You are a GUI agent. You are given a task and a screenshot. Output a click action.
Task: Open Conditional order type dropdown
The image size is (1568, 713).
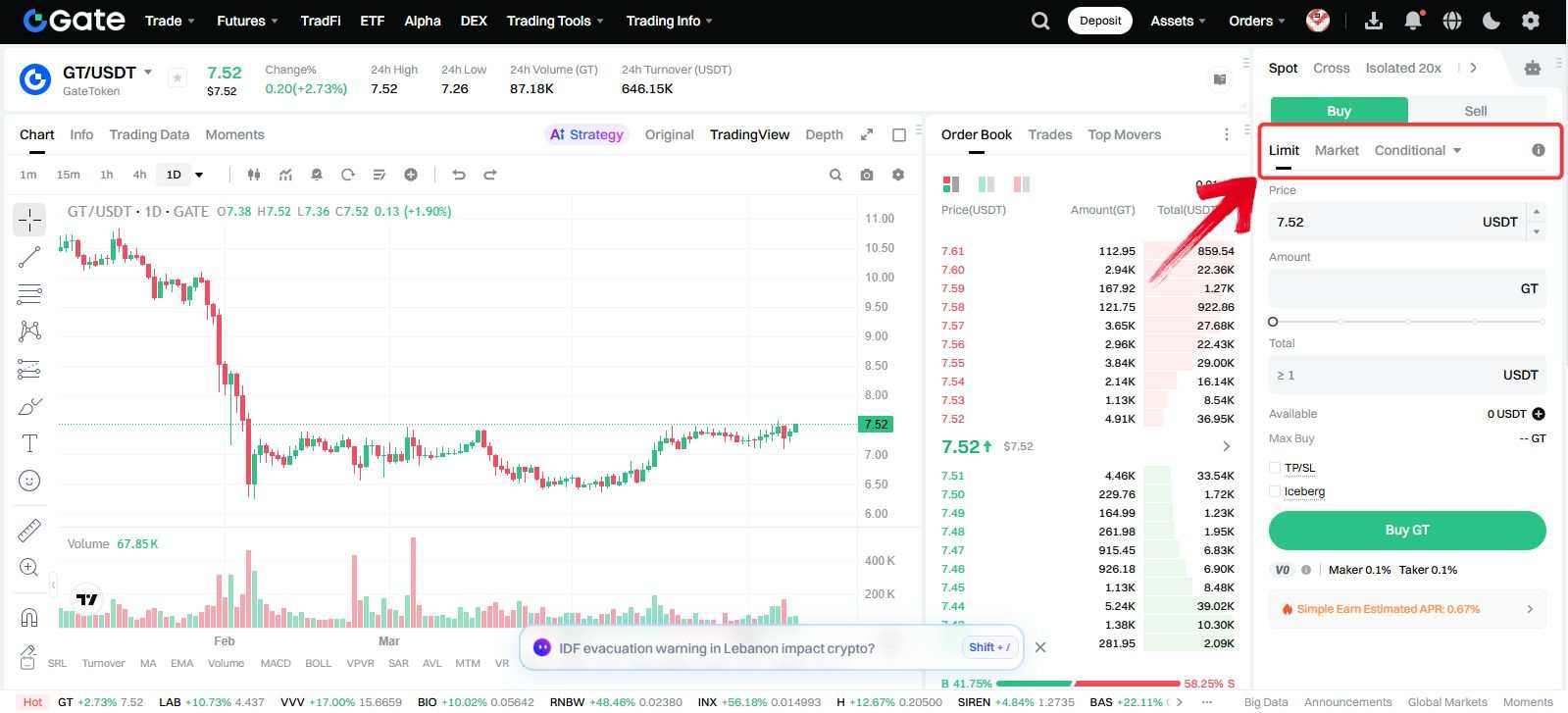click(1418, 150)
